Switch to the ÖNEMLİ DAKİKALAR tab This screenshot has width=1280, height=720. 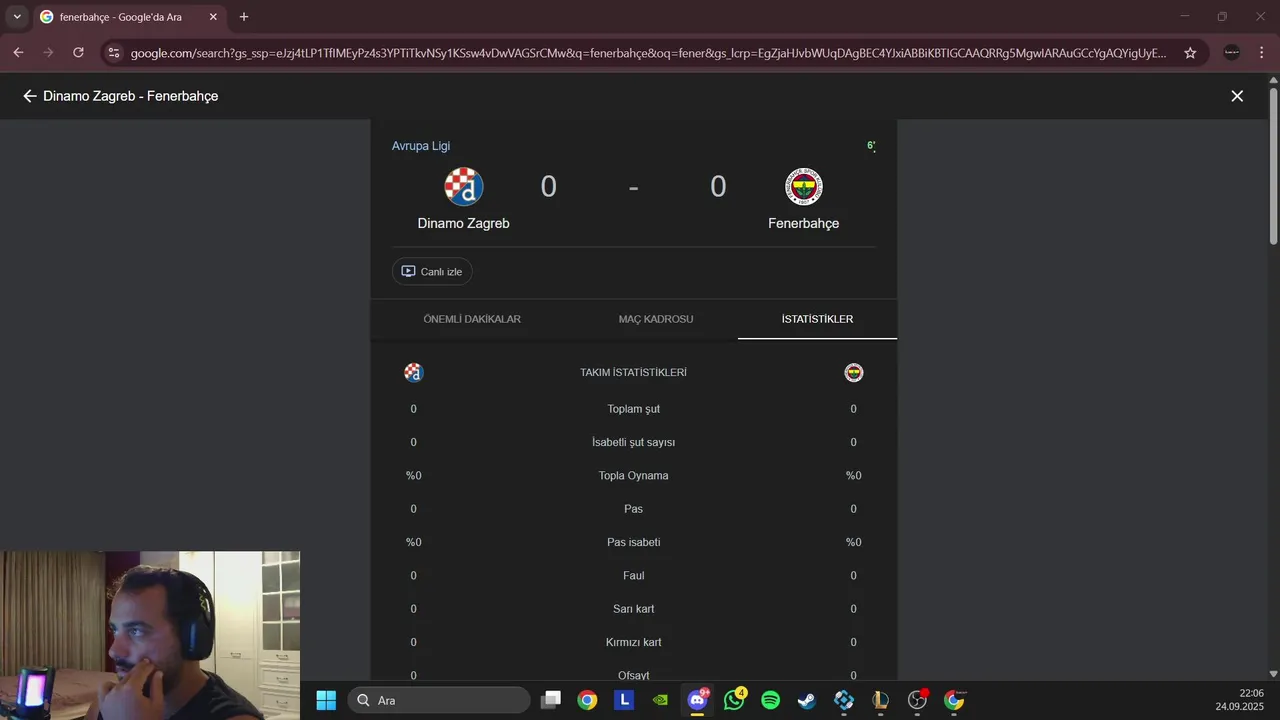tap(472, 319)
